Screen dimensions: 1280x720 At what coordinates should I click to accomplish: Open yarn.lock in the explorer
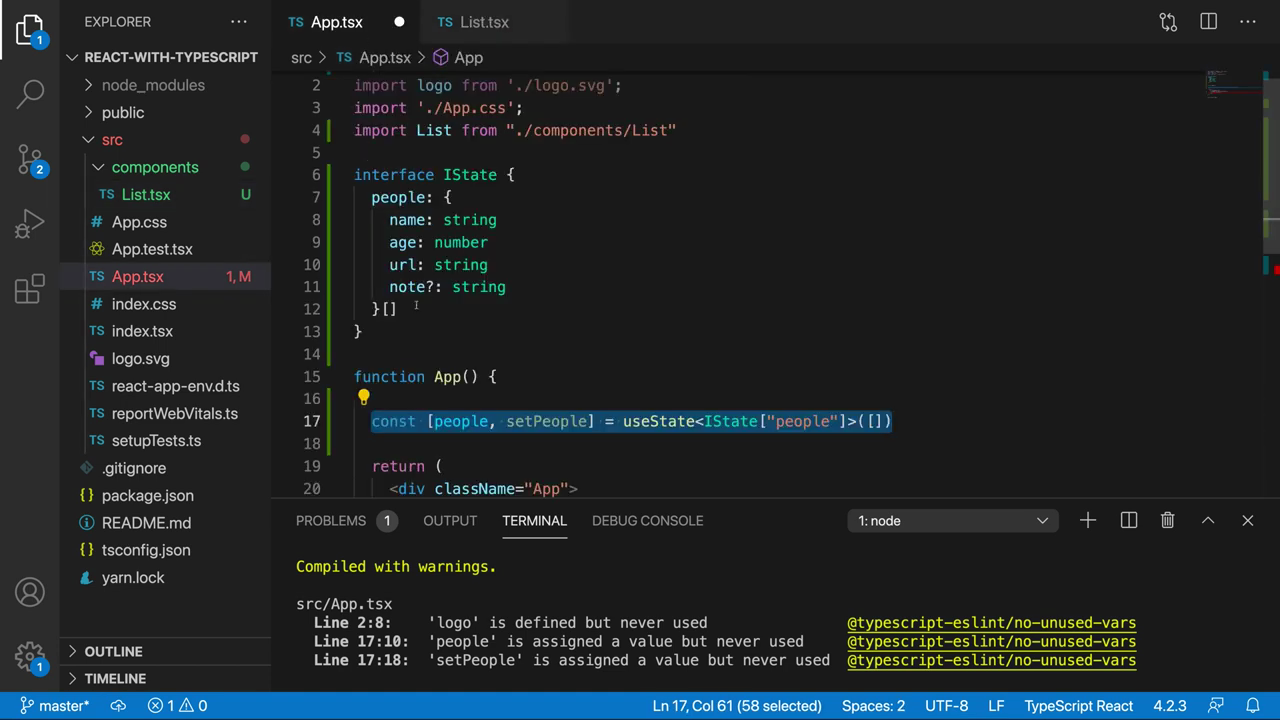coord(164,577)
